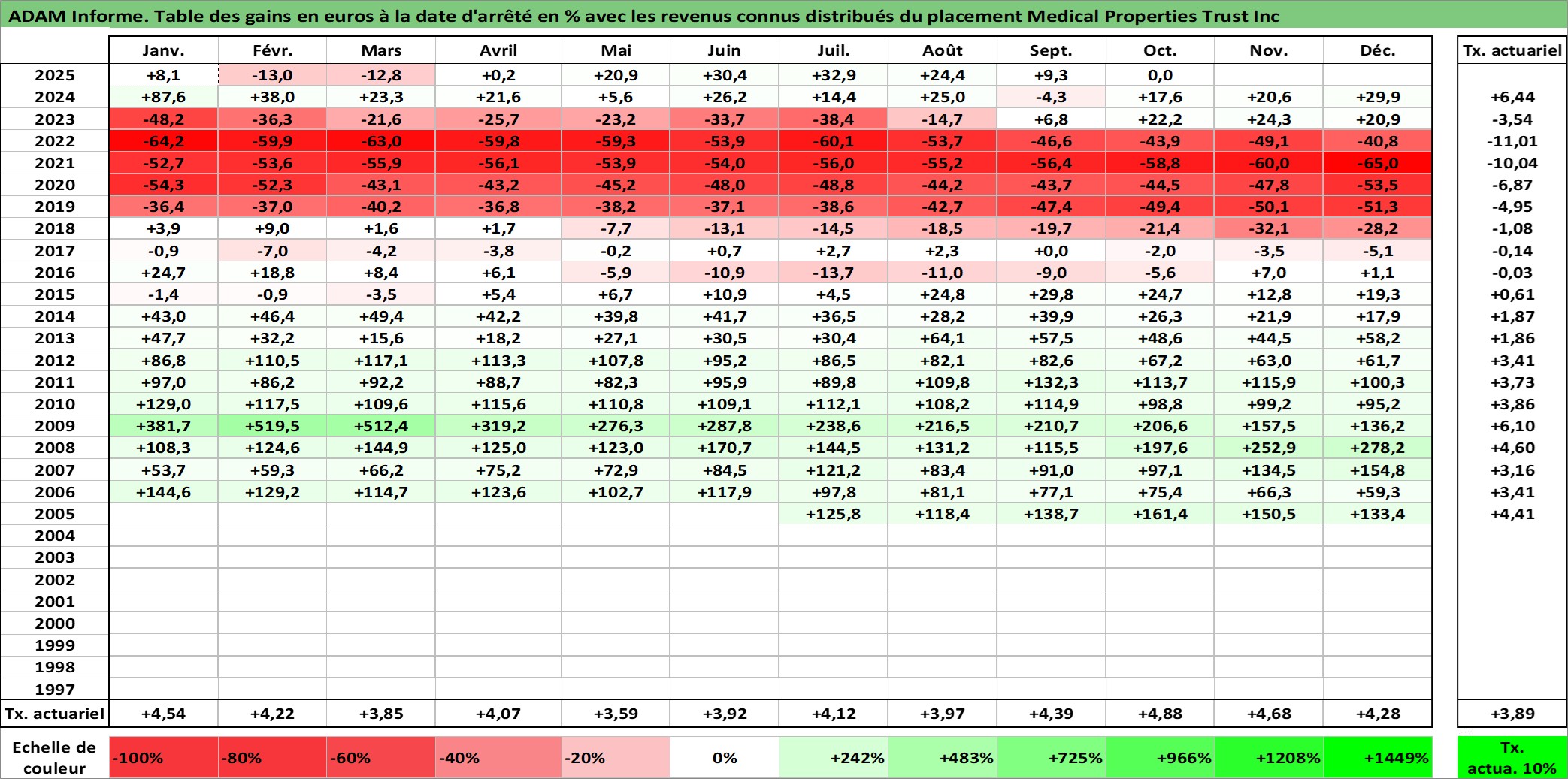Select cell +64,1 for August 2013
Image resolution: width=1568 pixels, height=779 pixels.
tap(943, 338)
